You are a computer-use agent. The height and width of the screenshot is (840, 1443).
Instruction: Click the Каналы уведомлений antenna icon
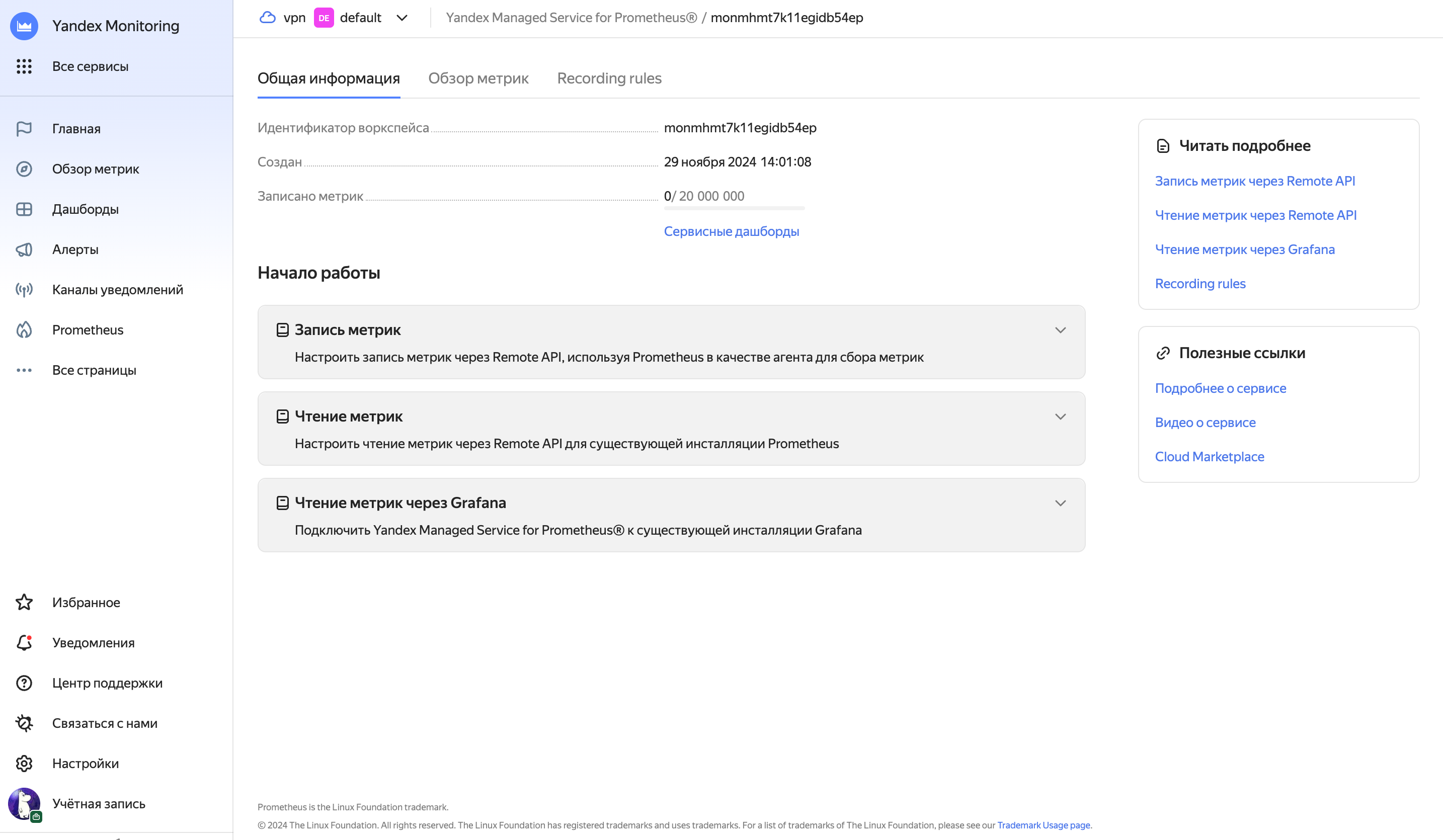coord(24,290)
